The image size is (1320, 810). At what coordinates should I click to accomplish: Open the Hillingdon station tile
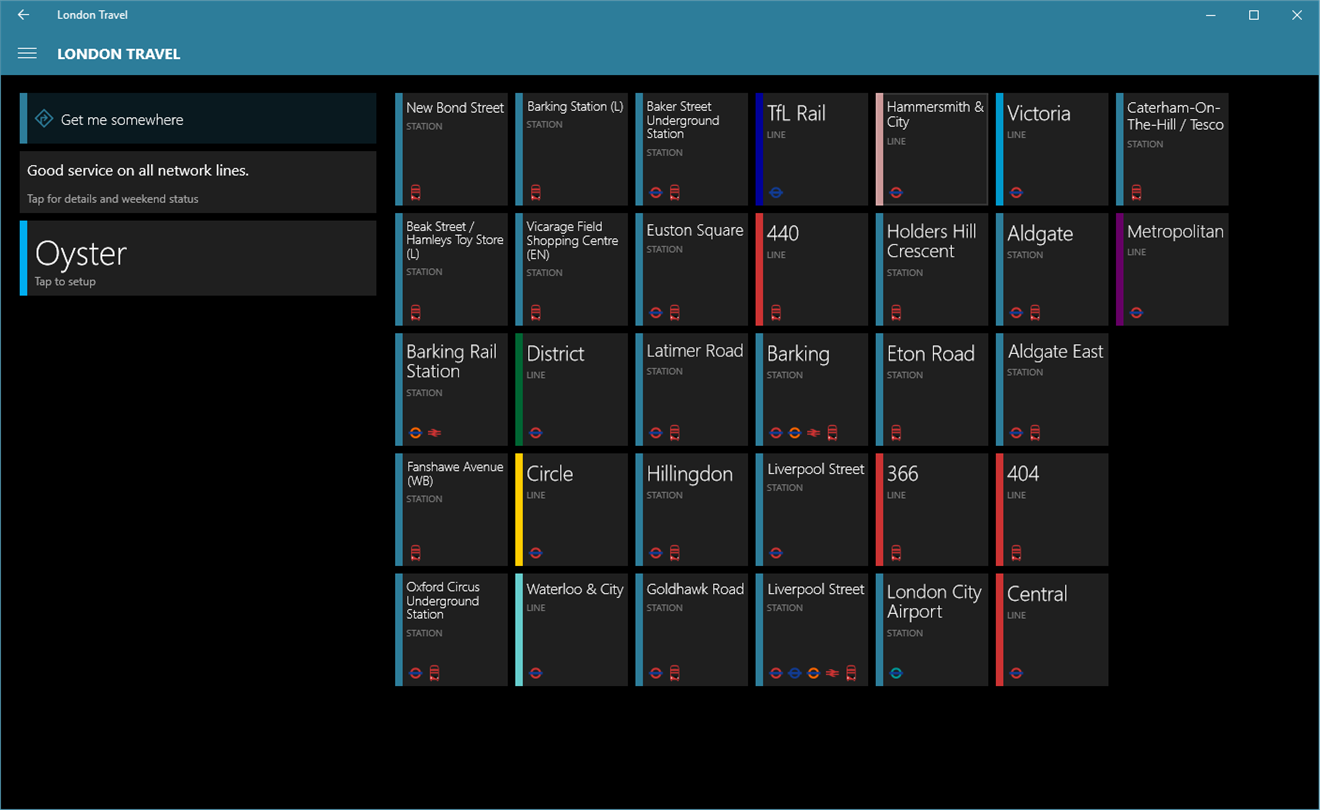coord(692,510)
